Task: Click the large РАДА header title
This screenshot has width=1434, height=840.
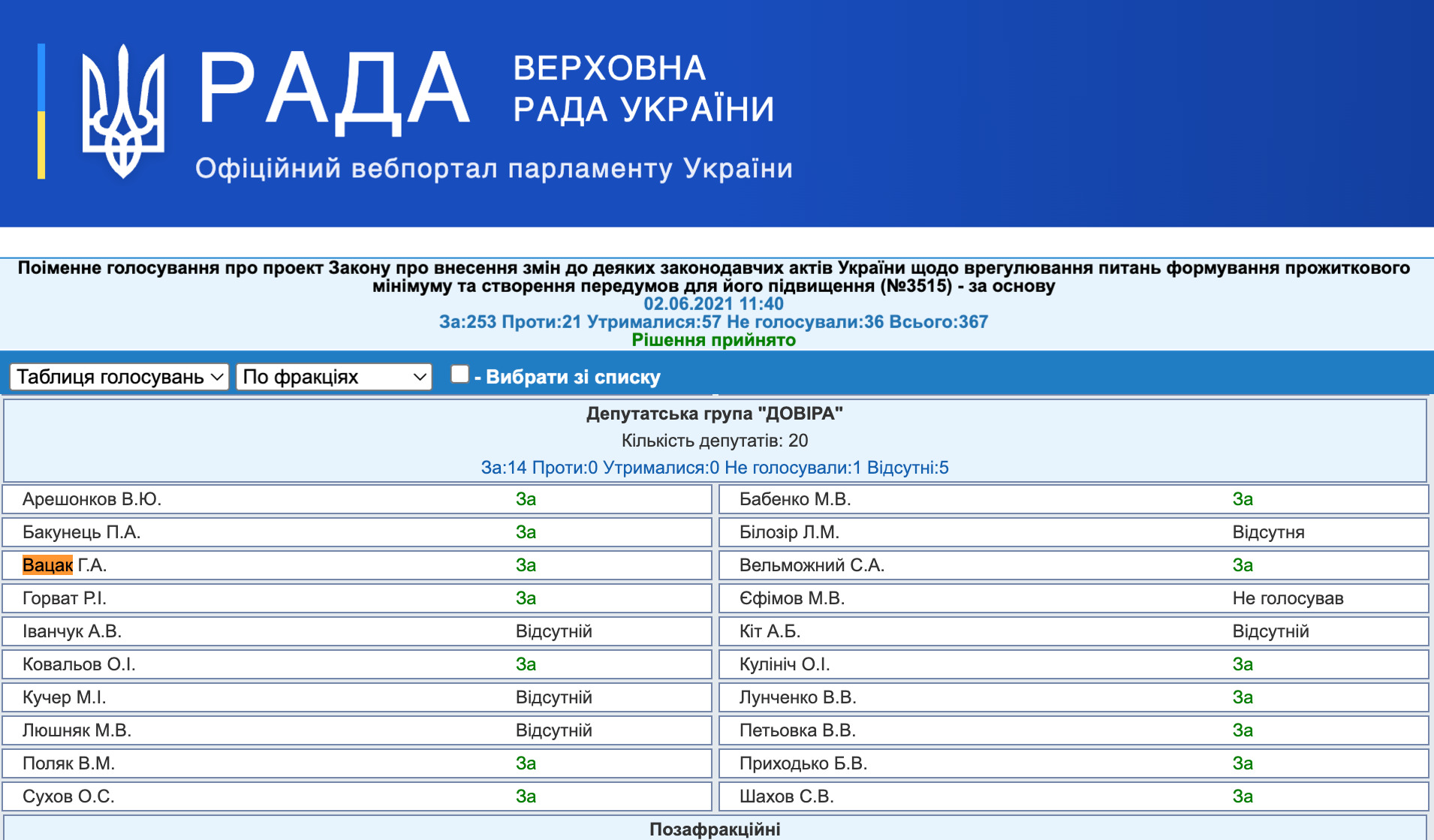Action: tap(334, 92)
